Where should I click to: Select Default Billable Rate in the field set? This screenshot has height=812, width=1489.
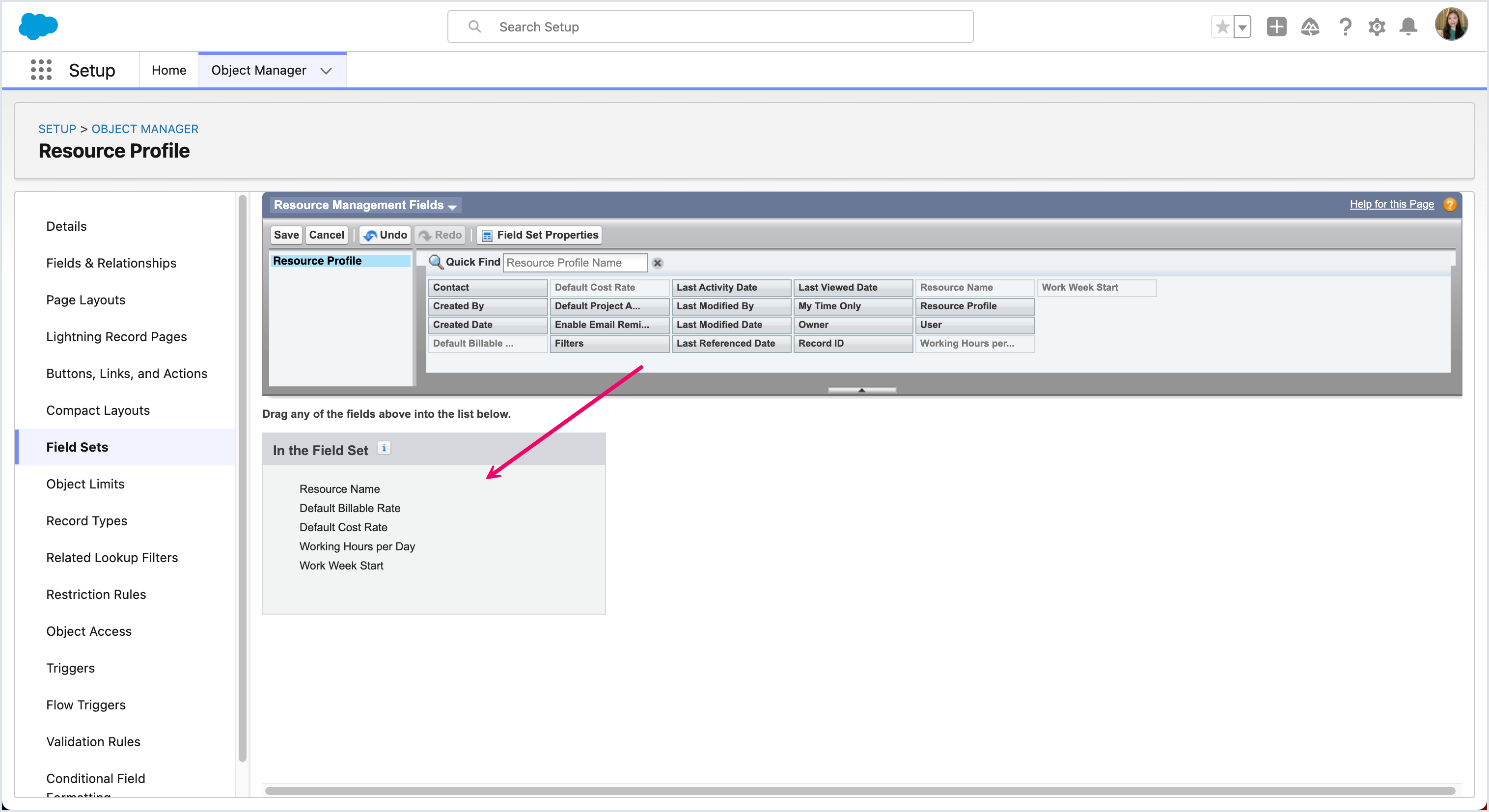(350, 508)
